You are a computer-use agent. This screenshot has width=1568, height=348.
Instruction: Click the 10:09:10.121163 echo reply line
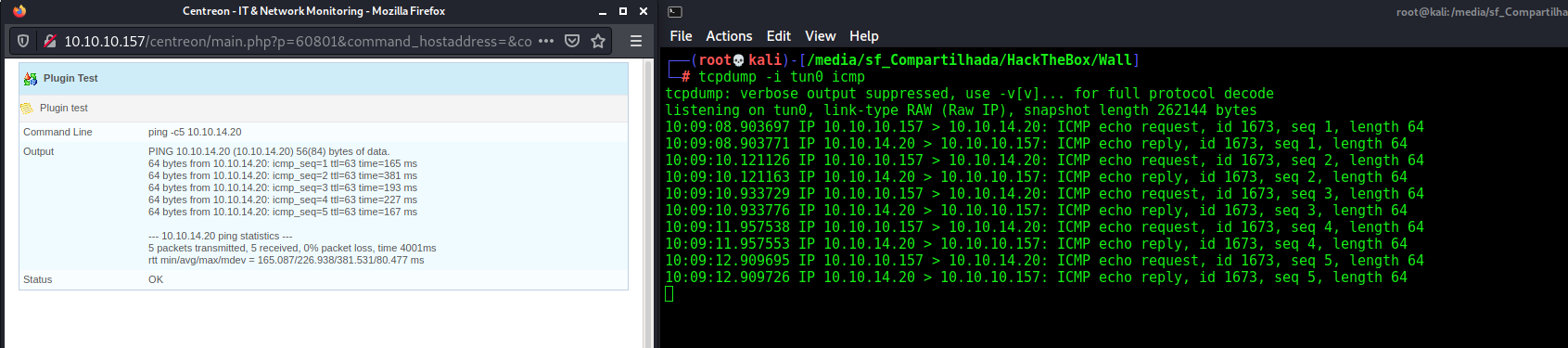click(x=1036, y=177)
